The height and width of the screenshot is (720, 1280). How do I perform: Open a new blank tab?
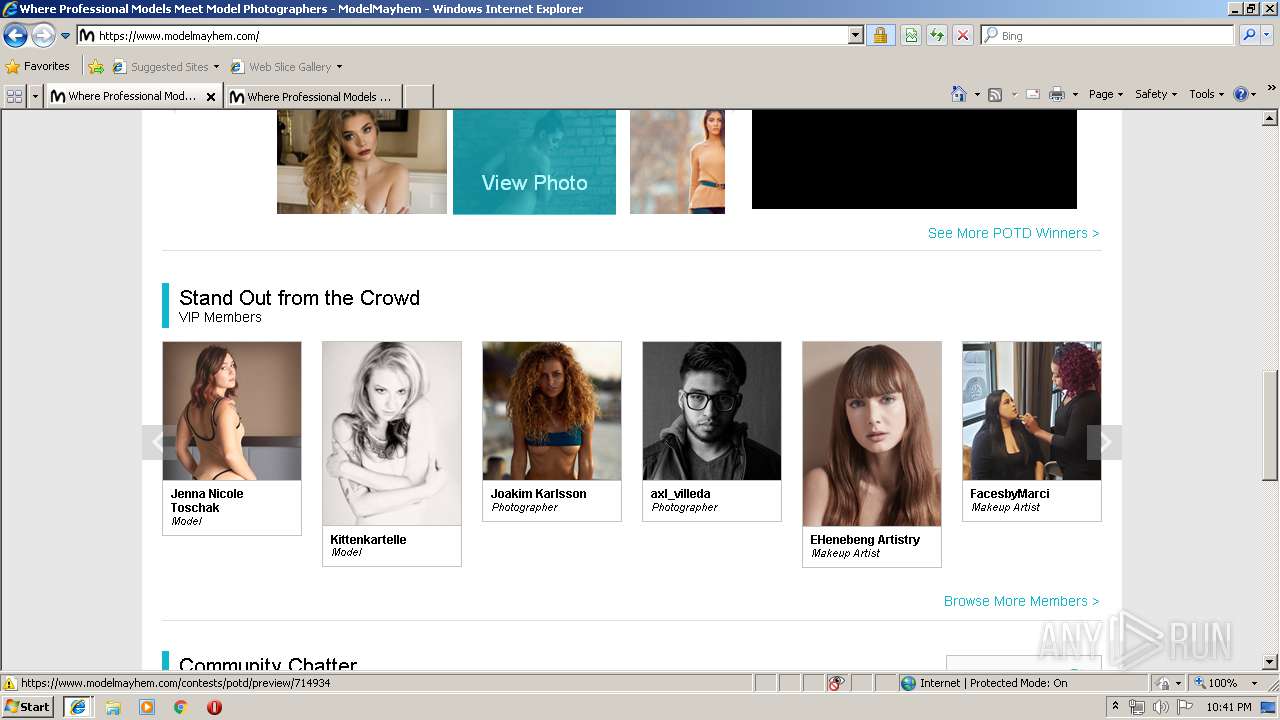coord(418,96)
